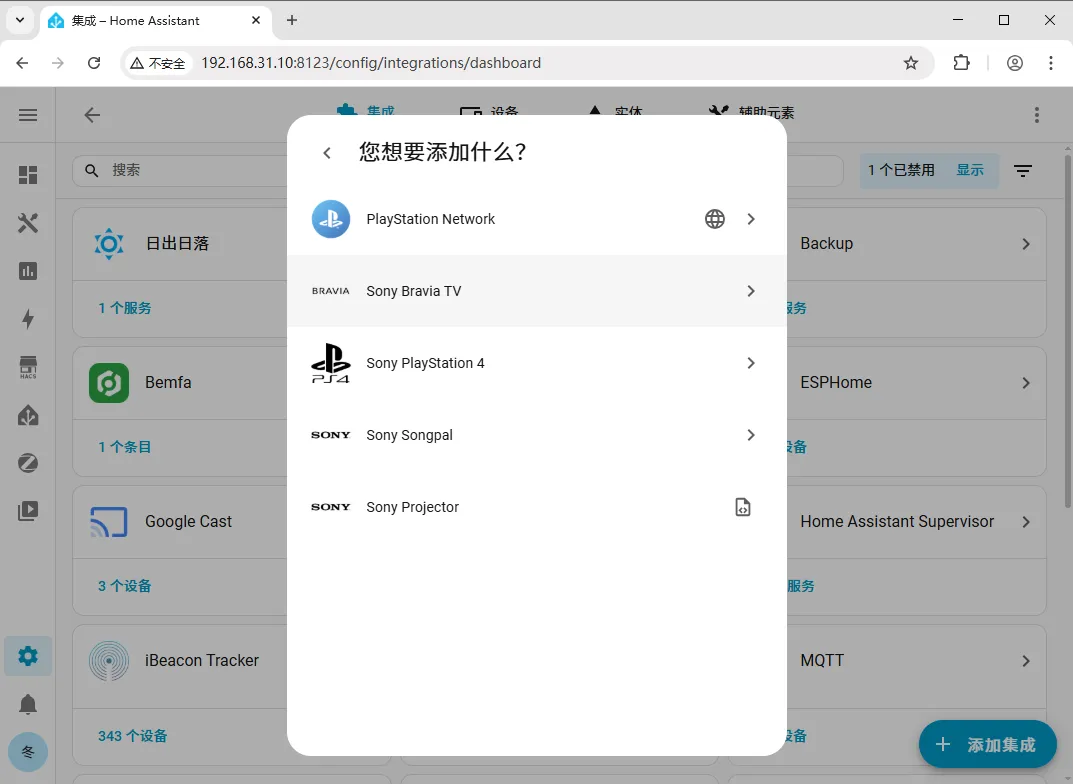Open browser extensions puzzle icon
The width and height of the screenshot is (1073, 784).
tap(961, 63)
